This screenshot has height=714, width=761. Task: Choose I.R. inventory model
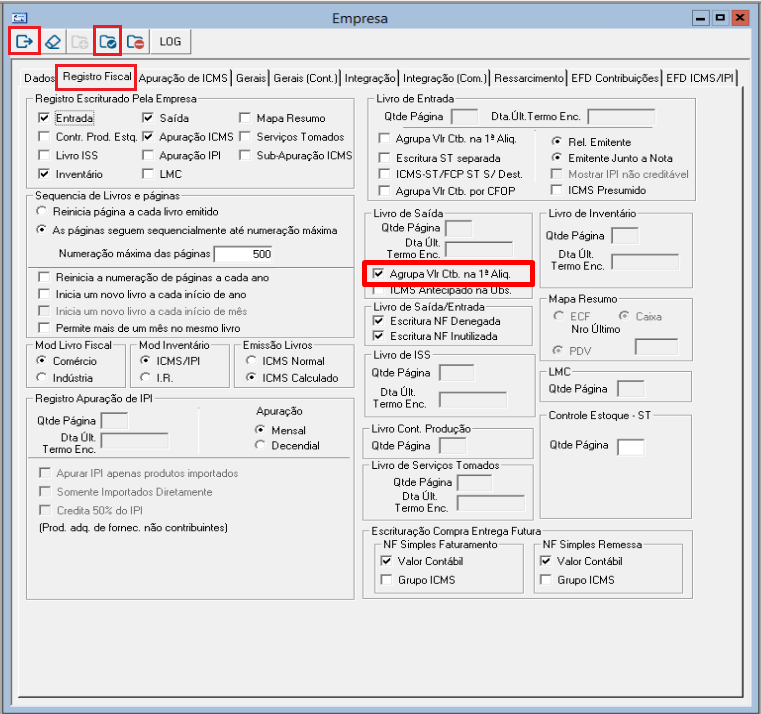pos(145,377)
